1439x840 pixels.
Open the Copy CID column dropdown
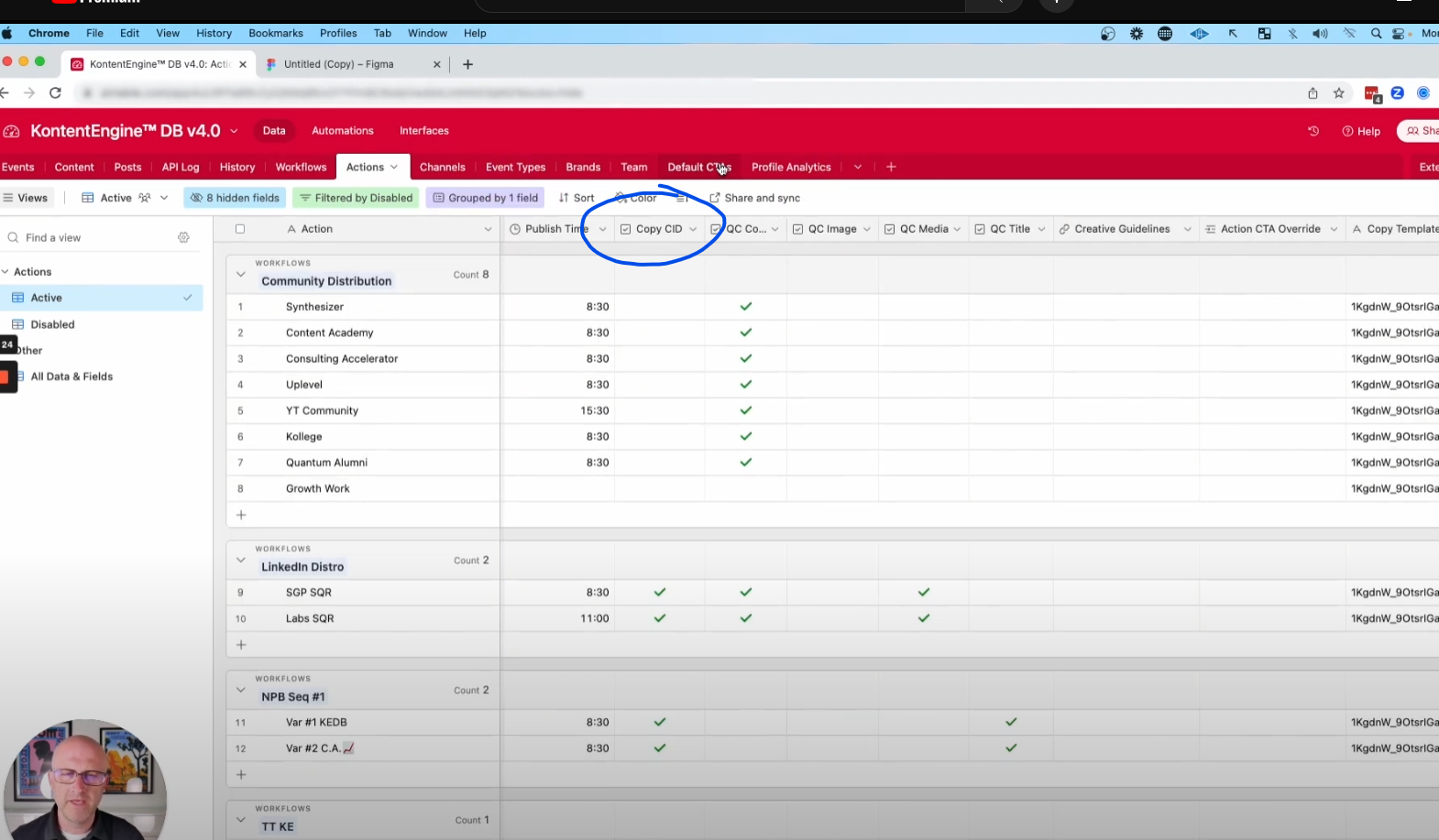point(693,229)
